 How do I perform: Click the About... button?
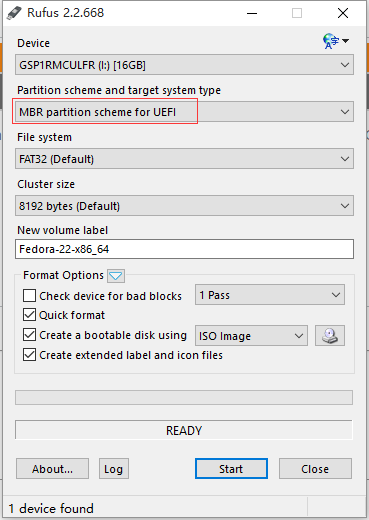point(52,469)
